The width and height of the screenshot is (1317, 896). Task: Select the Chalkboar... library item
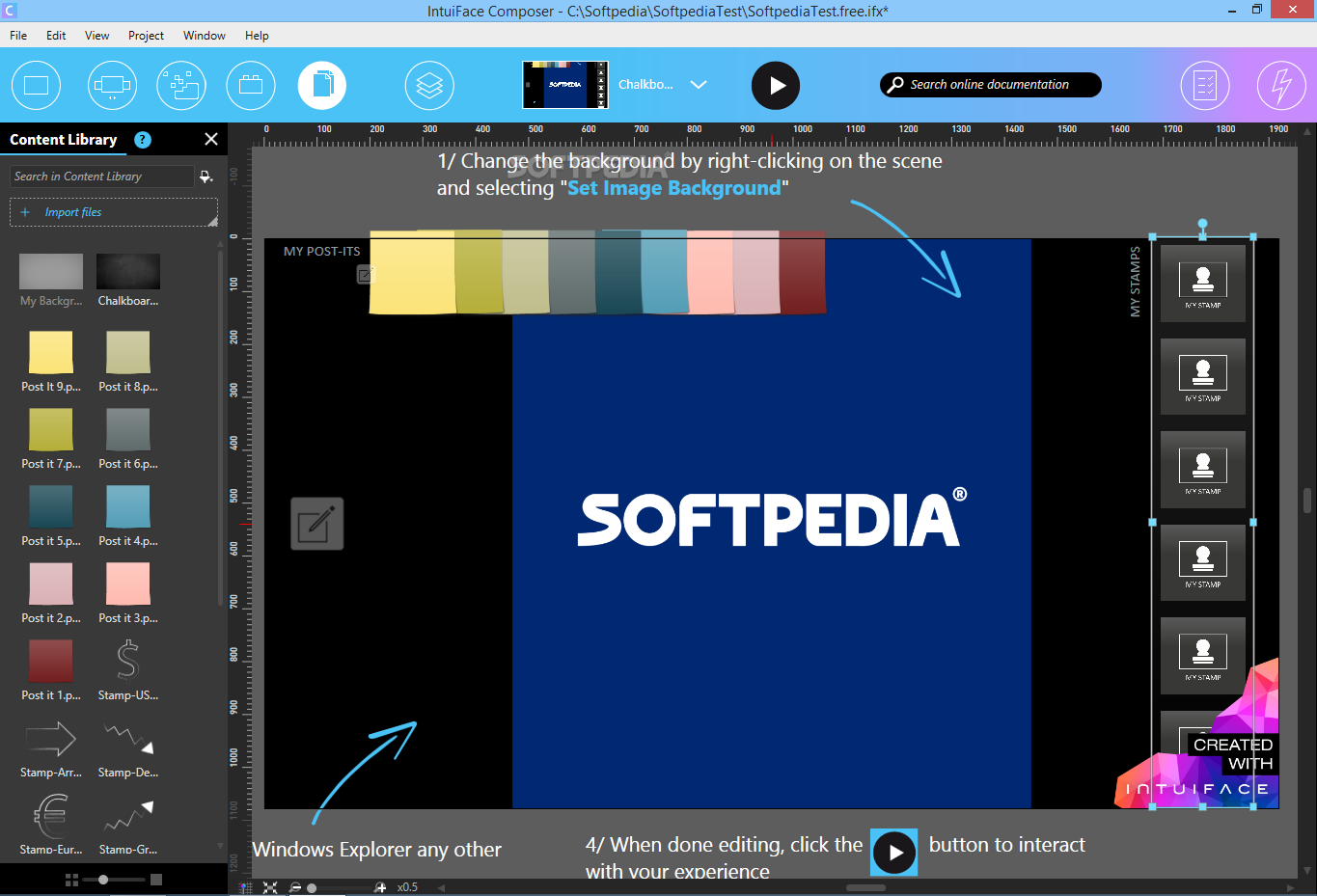click(x=128, y=280)
